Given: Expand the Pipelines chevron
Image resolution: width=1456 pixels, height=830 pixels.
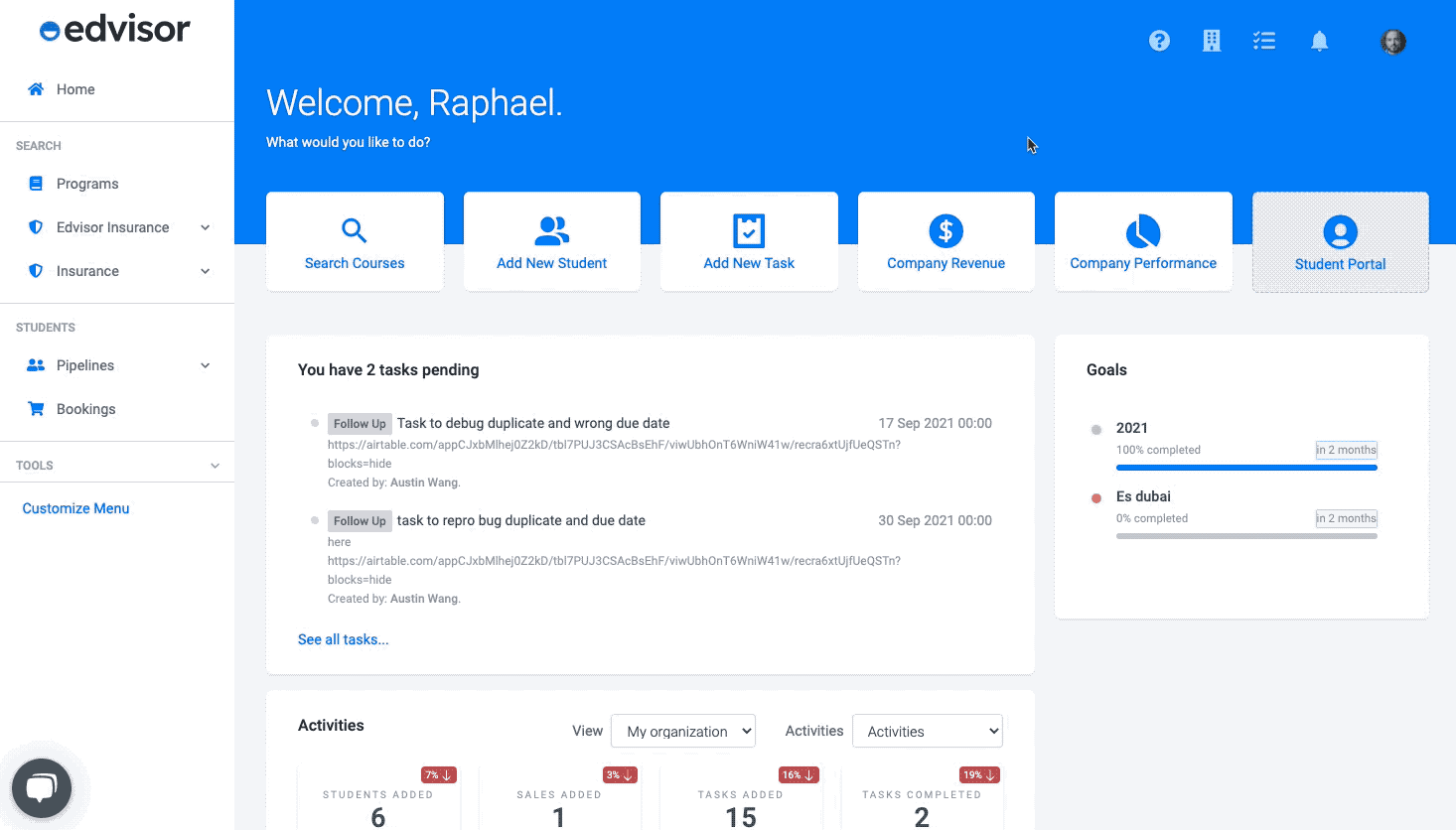Looking at the screenshot, I should point(206,365).
